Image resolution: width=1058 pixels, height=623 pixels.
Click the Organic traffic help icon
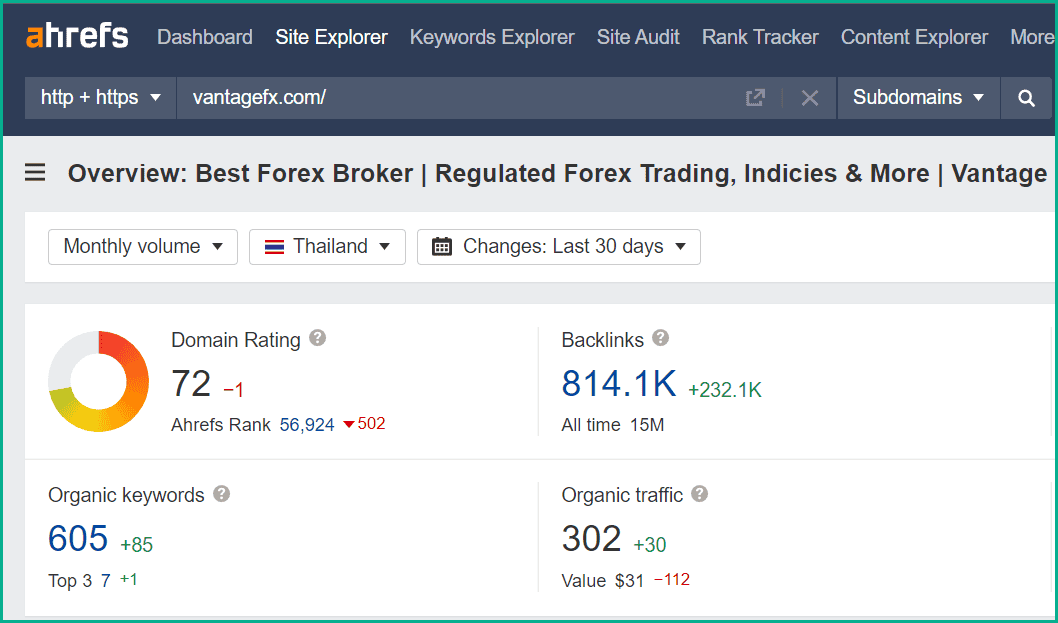click(700, 494)
